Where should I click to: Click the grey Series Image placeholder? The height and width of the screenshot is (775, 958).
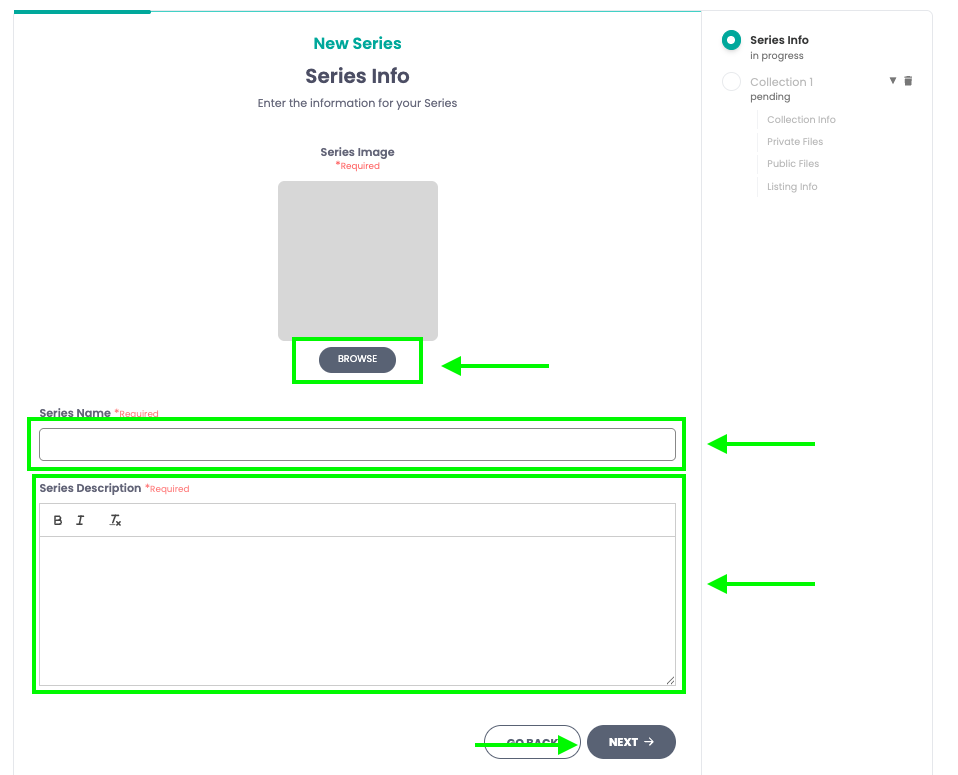click(x=357, y=260)
